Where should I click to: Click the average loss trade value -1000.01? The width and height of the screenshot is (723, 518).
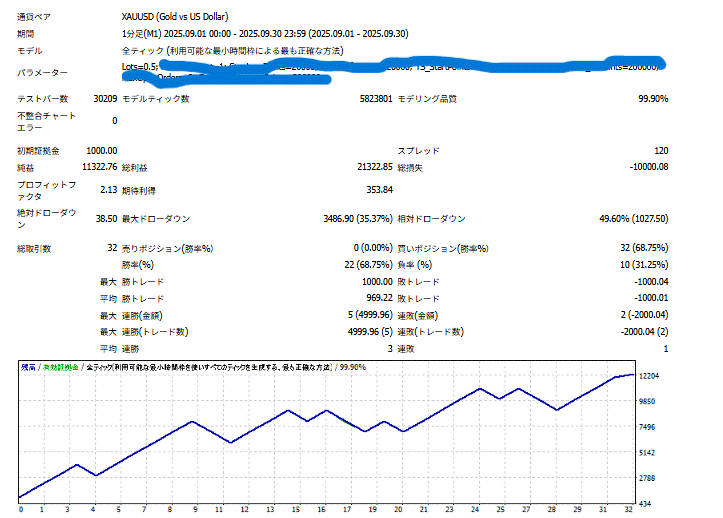click(651, 298)
